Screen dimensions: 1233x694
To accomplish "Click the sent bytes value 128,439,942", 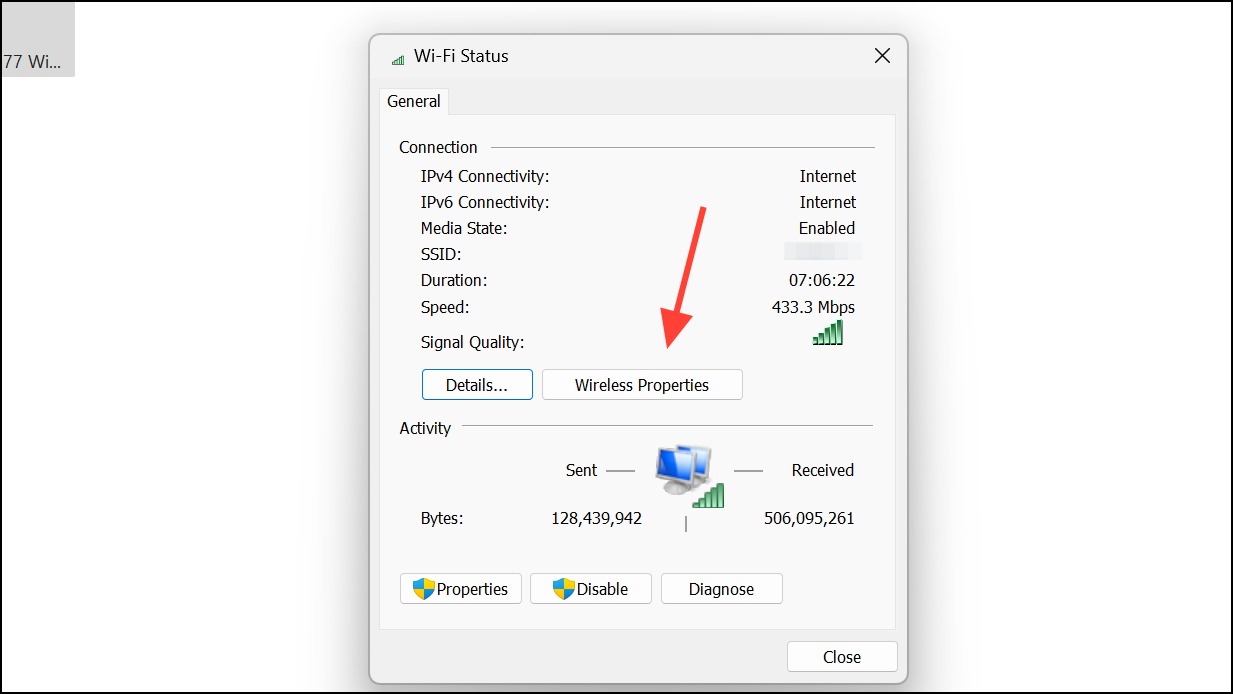I will (597, 519).
